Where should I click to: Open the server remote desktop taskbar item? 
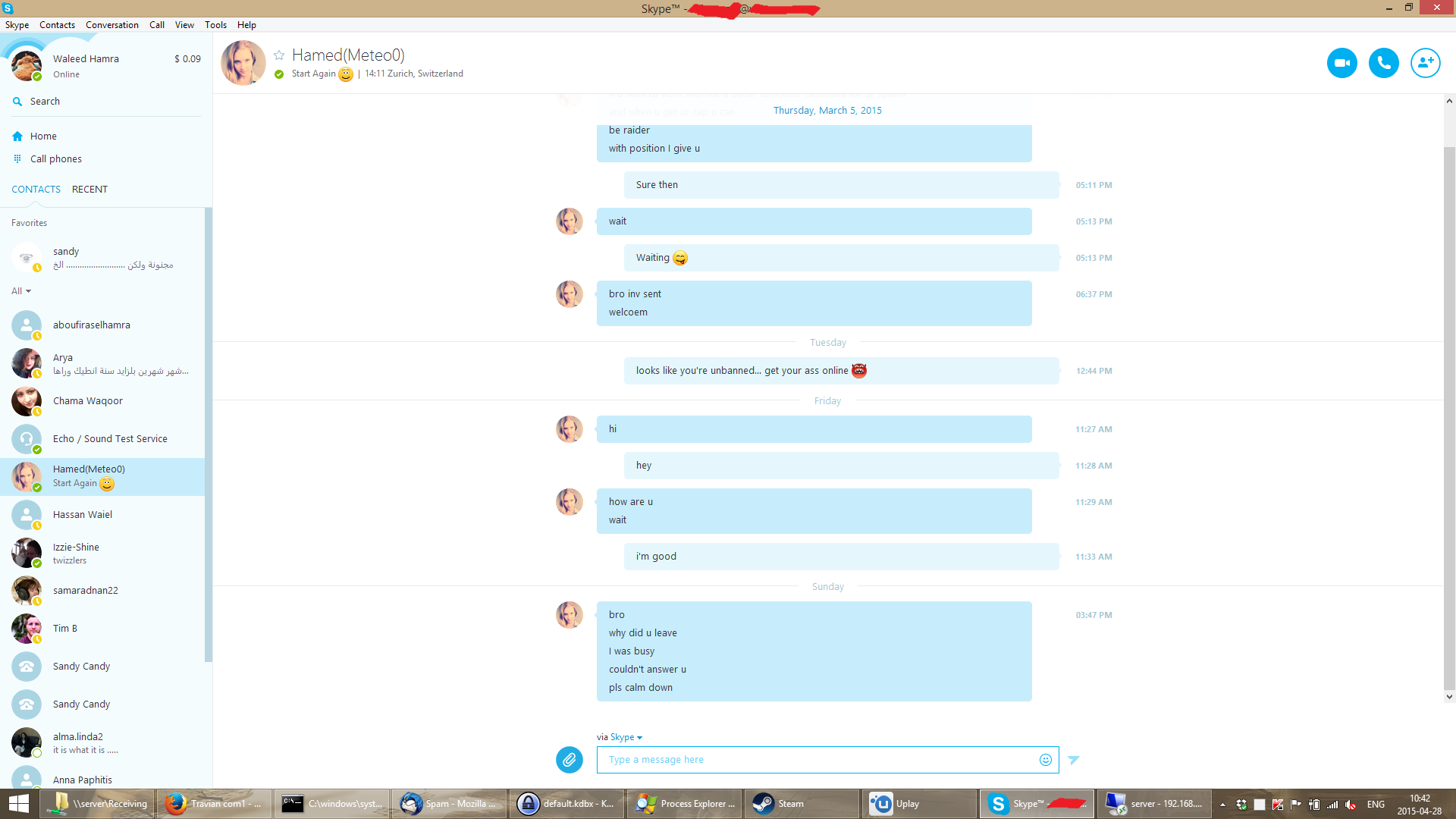coord(1154,804)
